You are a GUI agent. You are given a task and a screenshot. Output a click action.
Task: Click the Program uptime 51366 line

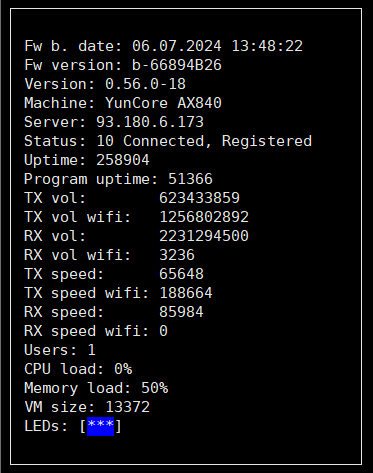(x=118, y=179)
